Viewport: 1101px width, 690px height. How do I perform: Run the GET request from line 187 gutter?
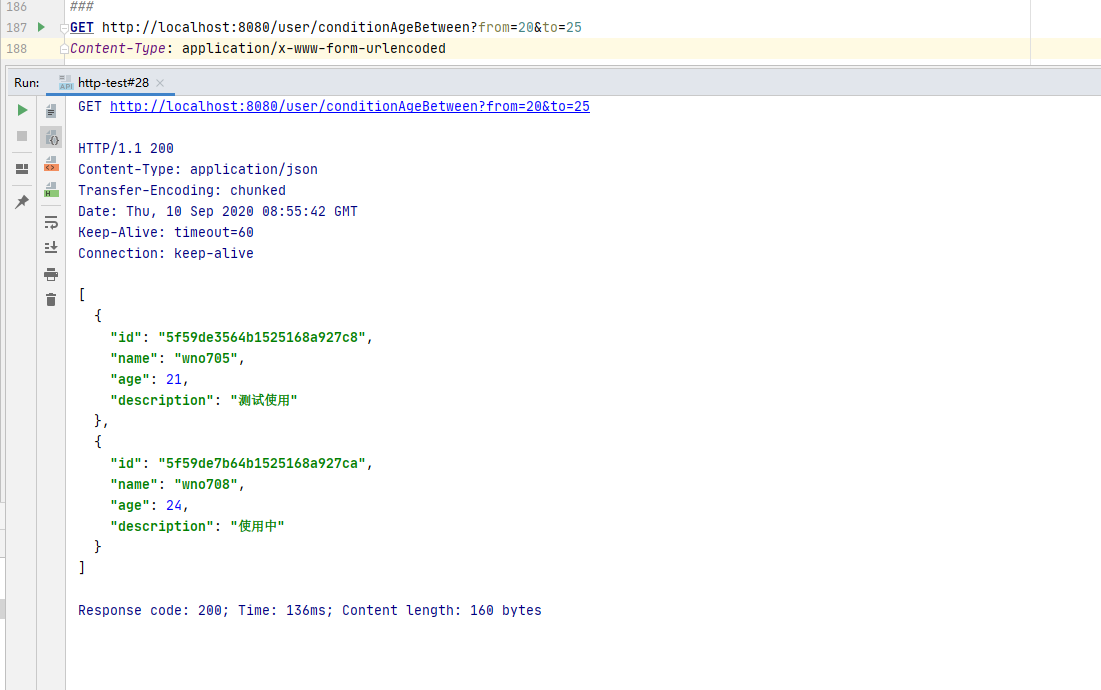[x=41, y=27]
